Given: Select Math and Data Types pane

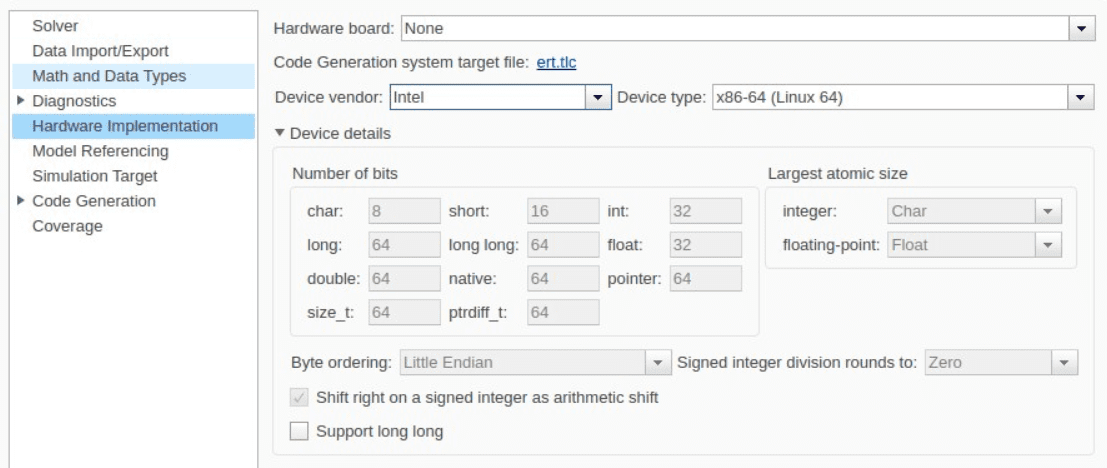Looking at the screenshot, I should (x=109, y=76).
